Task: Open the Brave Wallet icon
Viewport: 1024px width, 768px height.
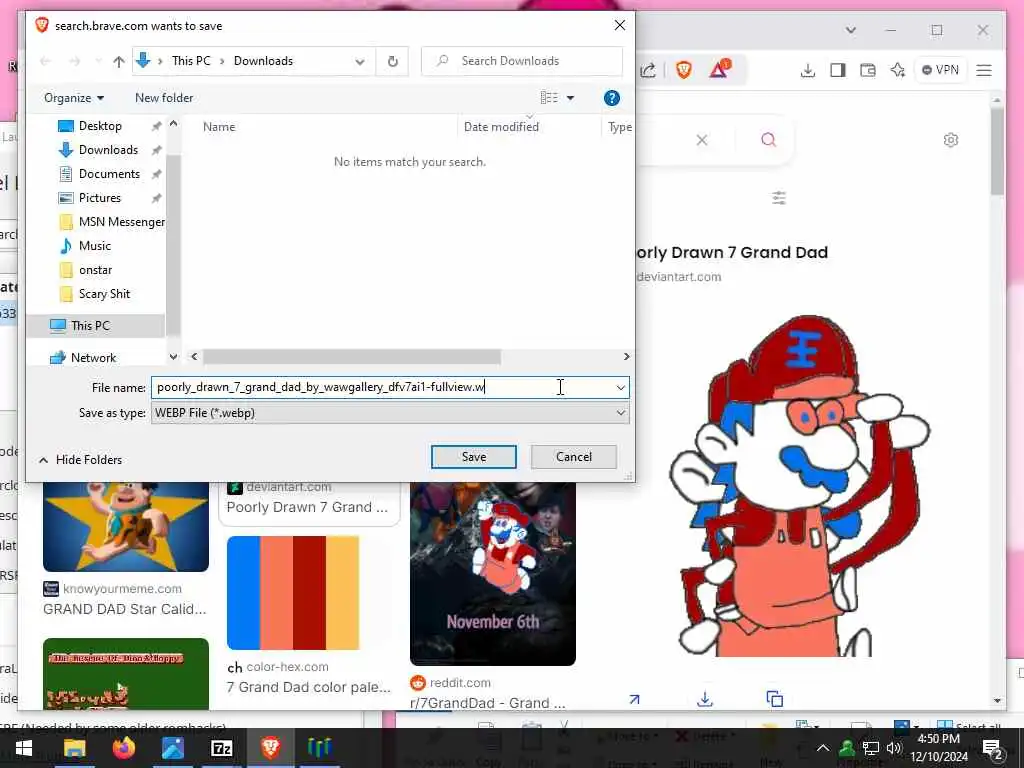Action: point(868,70)
